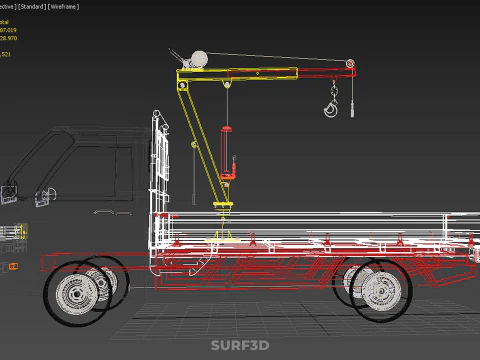Select the nearest front wheel hub
This screenshot has height=360, width=480.
coord(77,294)
